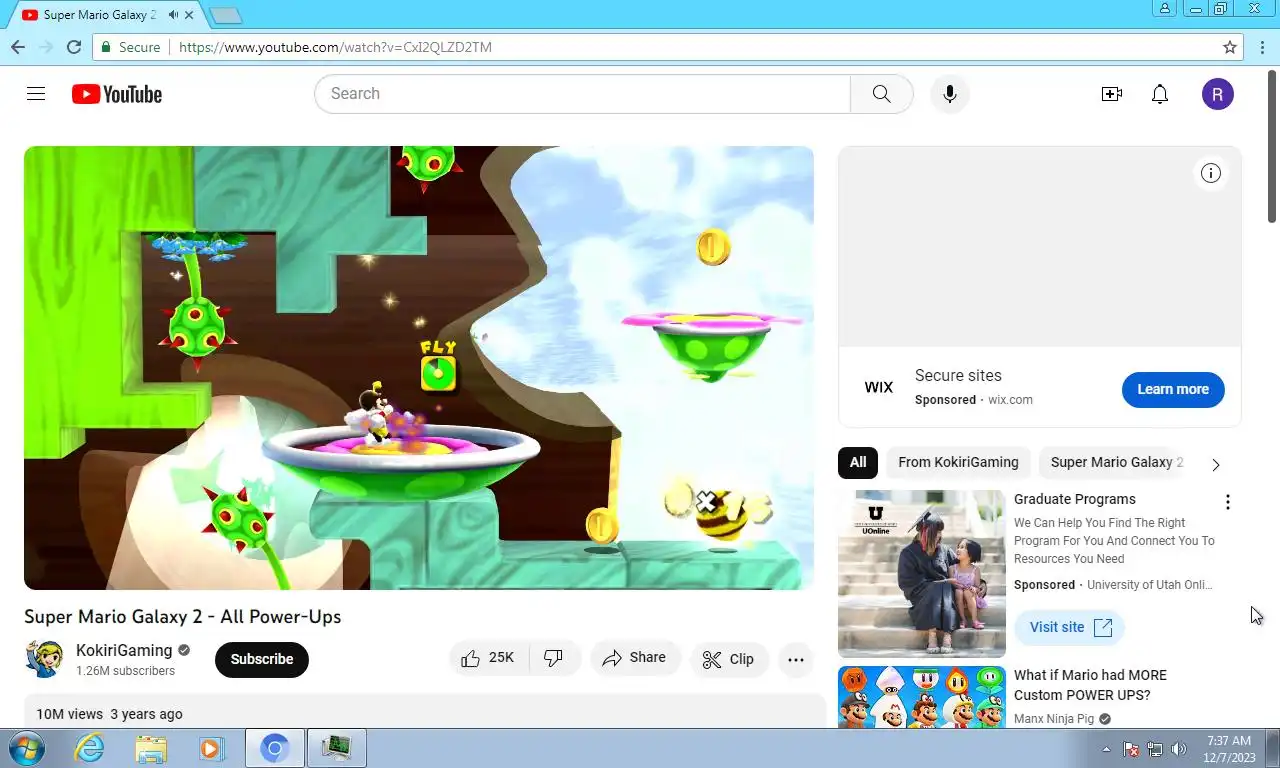This screenshot has height=768, width=1280.
Task: Share the video
Action: 635,658
